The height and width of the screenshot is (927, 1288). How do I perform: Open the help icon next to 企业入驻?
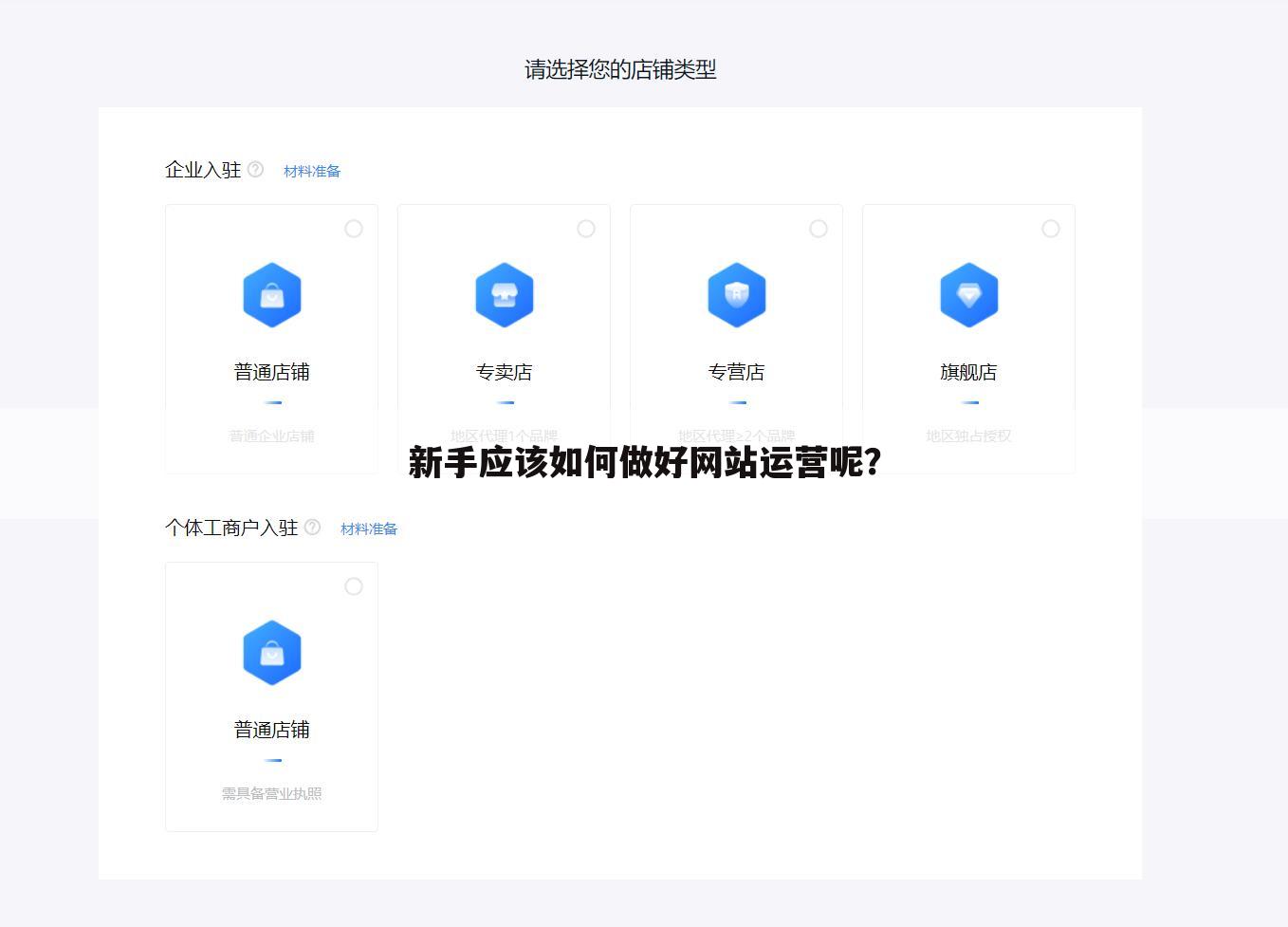pos(255,170)
